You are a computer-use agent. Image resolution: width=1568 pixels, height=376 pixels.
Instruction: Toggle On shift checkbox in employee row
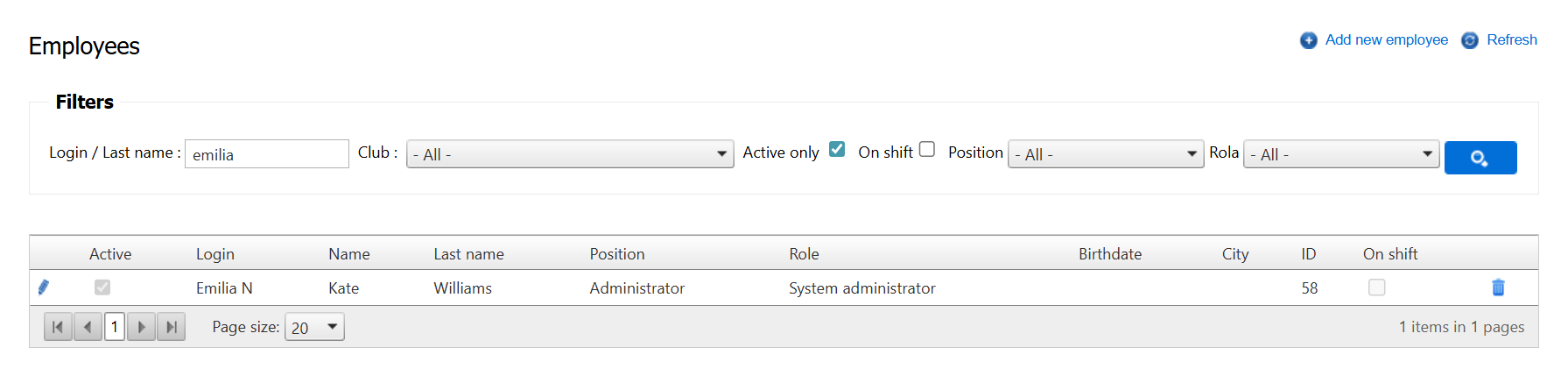tap(1376, 287)
